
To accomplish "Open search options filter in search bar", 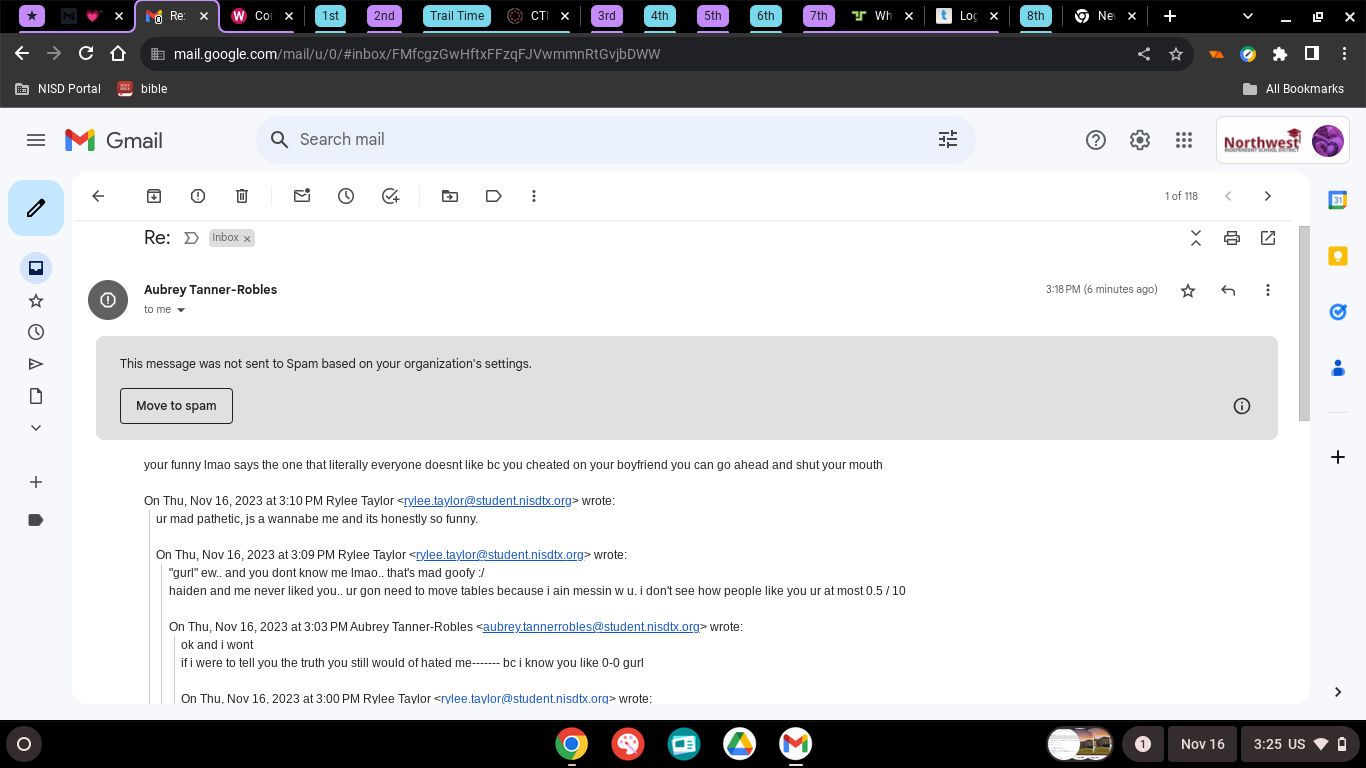I will pos(948,140).
